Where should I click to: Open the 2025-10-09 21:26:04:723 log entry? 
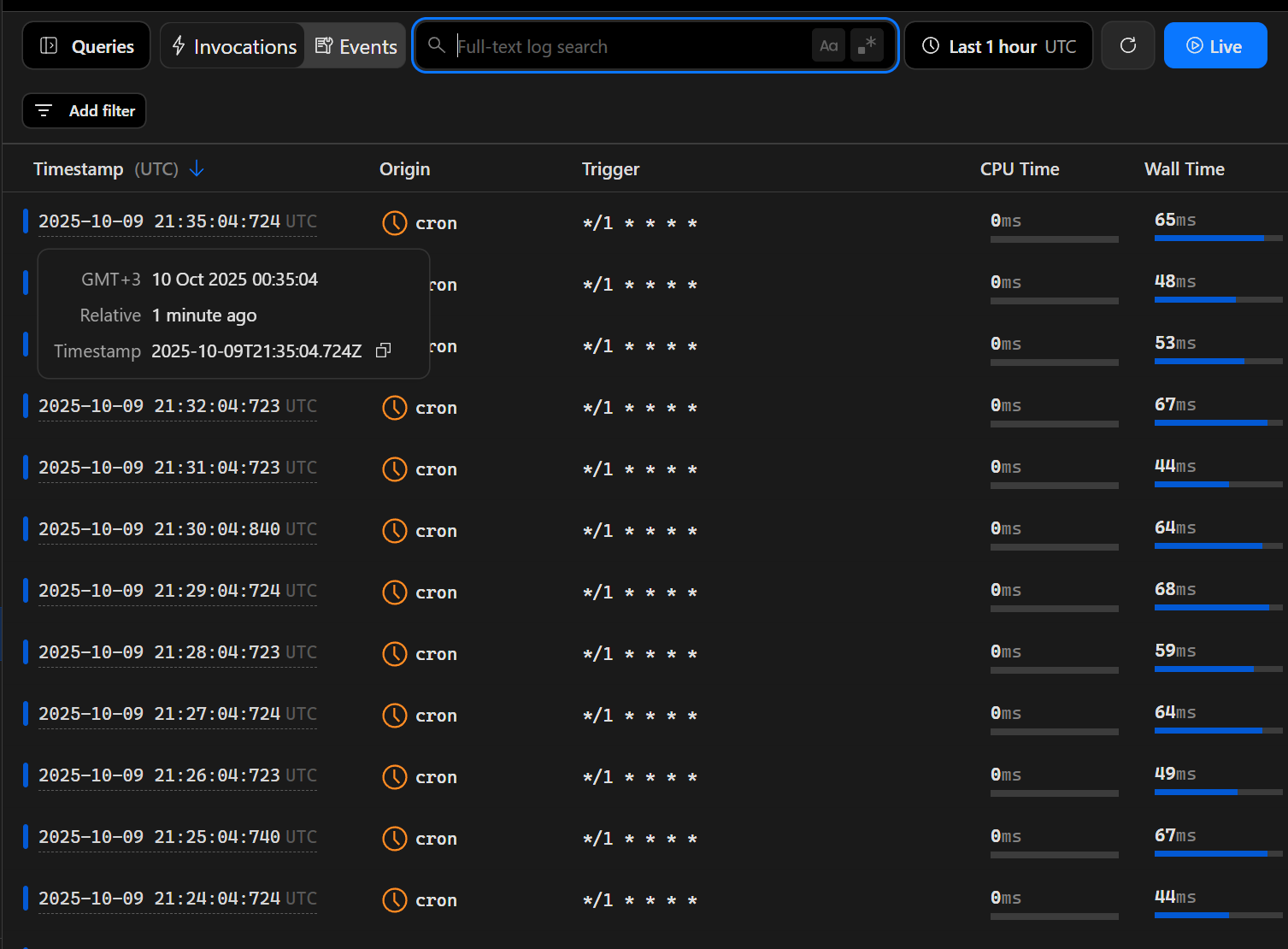(178, 775)
